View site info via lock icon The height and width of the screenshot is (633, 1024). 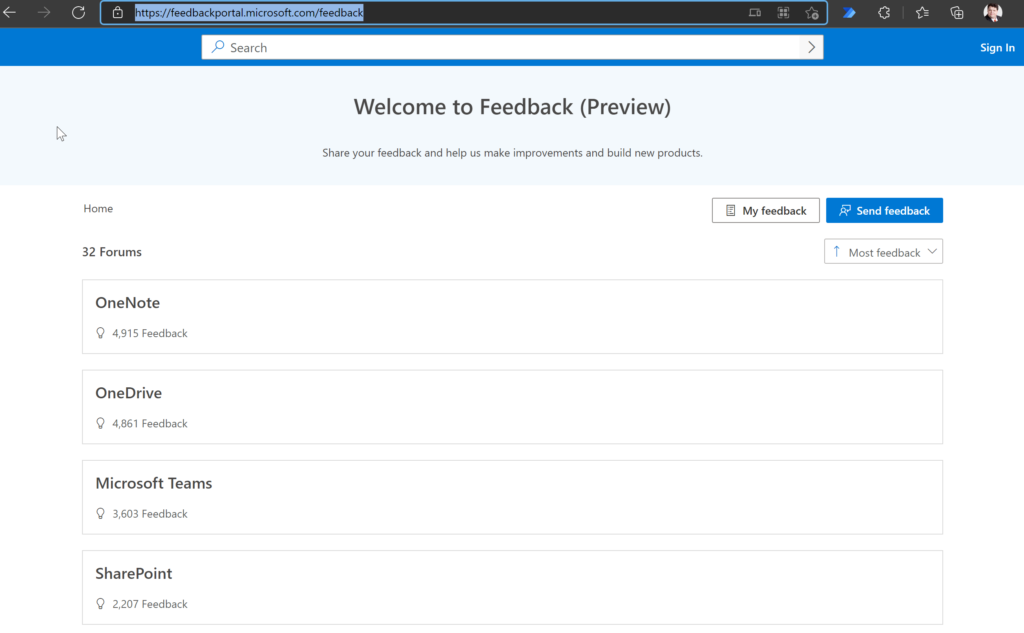[118, 12]
